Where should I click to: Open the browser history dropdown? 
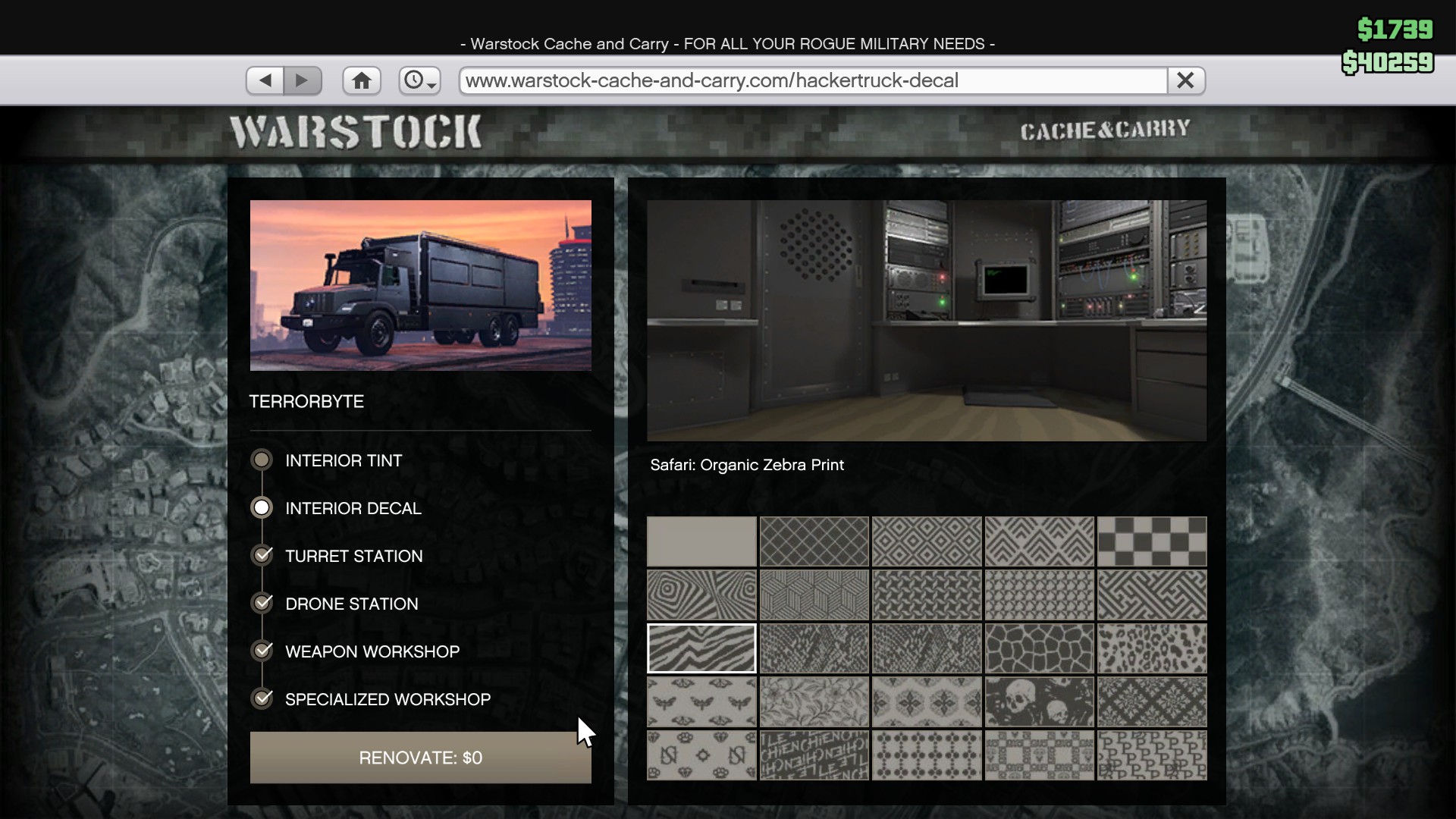click(x=419, y=80)
